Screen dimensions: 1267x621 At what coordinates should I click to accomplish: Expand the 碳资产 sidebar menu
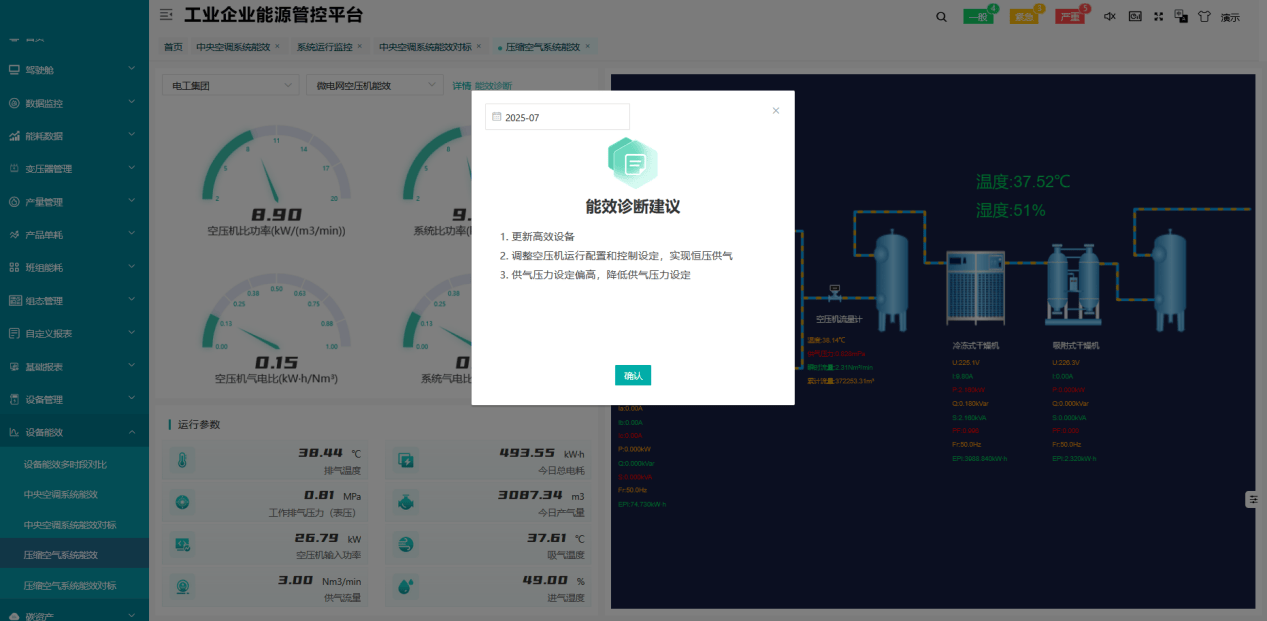[x=74, y=616]
